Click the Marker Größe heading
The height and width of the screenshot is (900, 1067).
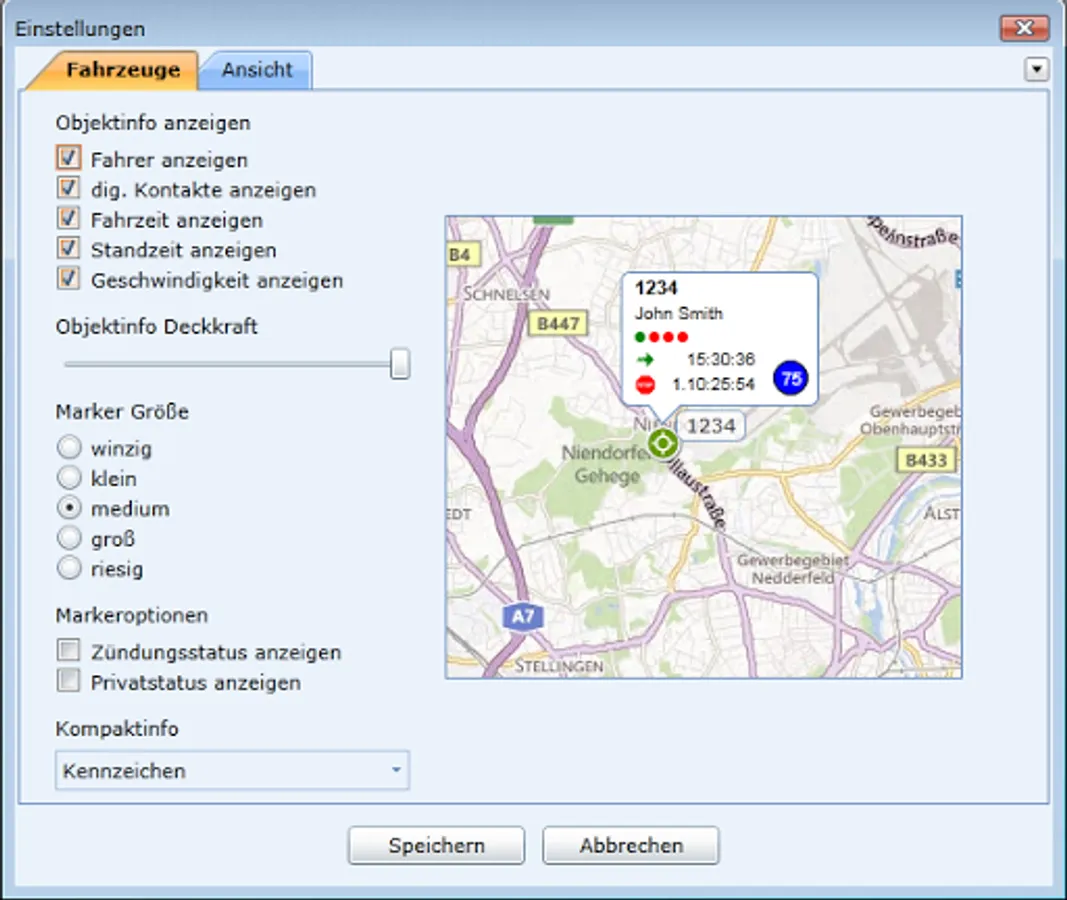click(x=122, y=412)
